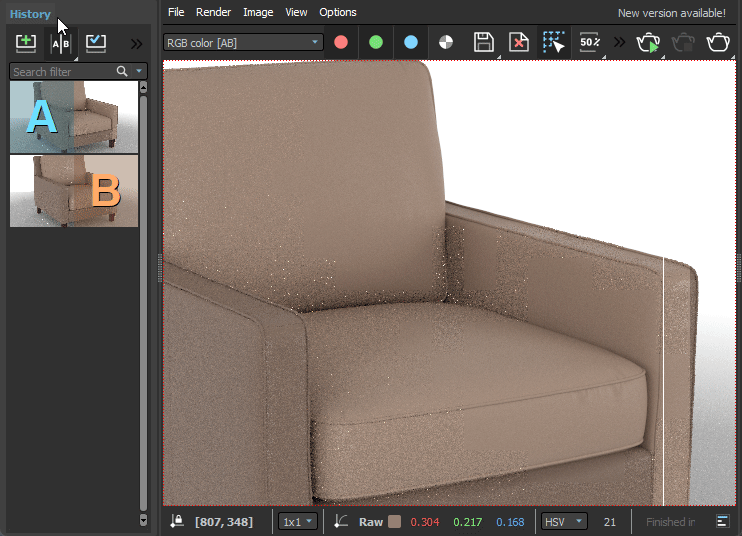
Task: Toggle the red channel circle
Action: point(341,42)
